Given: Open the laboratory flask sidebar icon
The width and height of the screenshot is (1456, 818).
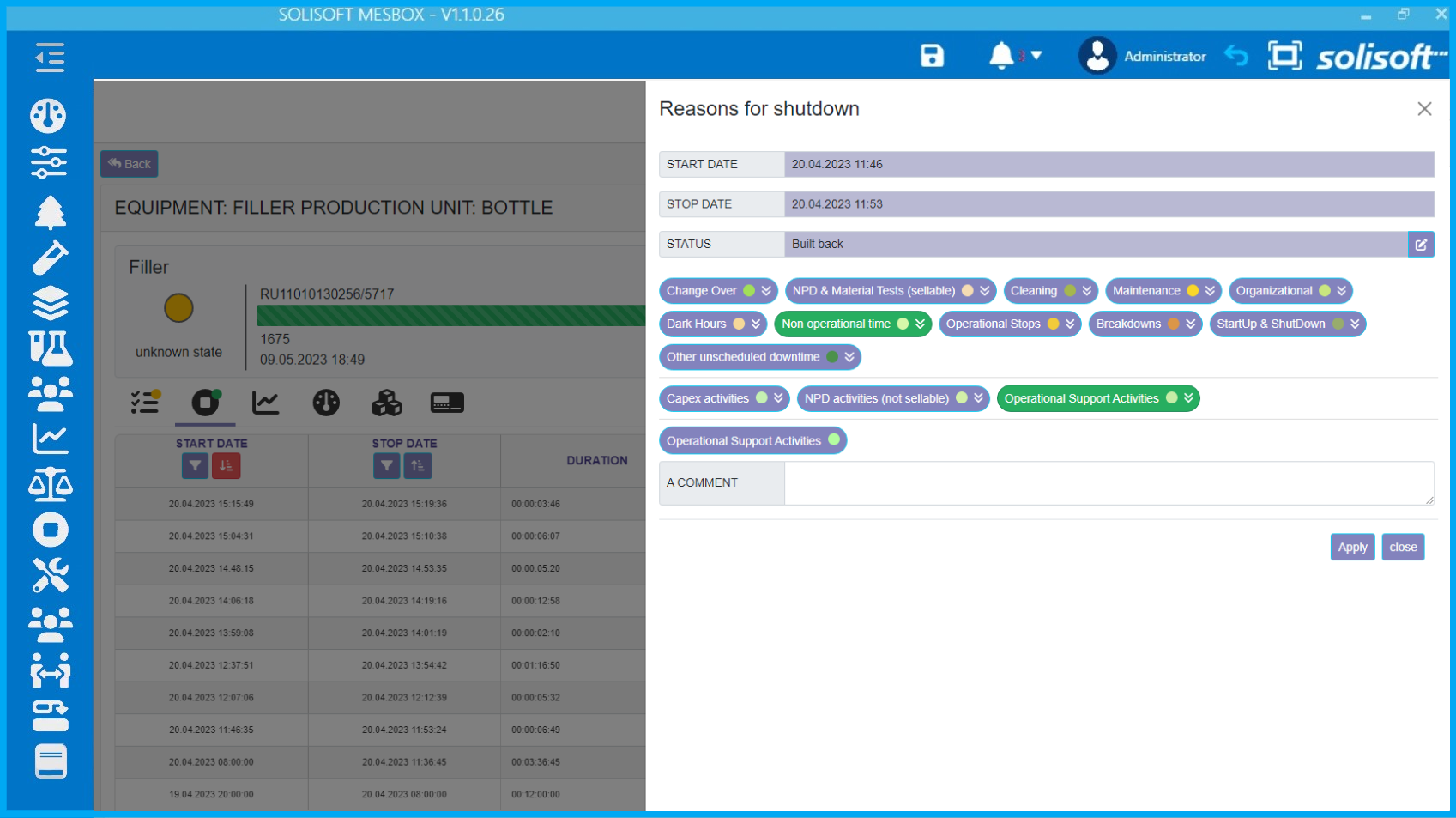Looking at the screenshot, I should click(50, 348).
